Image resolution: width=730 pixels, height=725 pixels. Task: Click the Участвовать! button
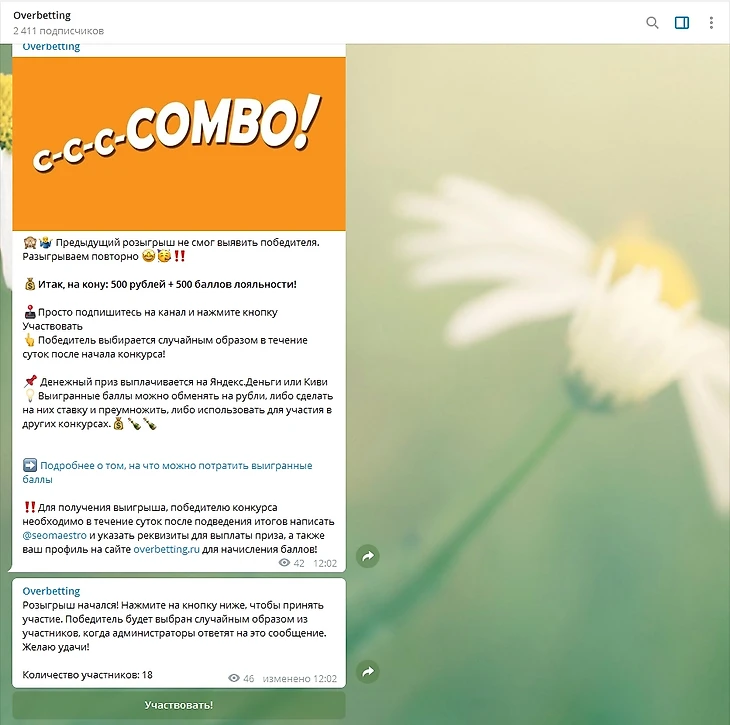click(x=179, y=705)
